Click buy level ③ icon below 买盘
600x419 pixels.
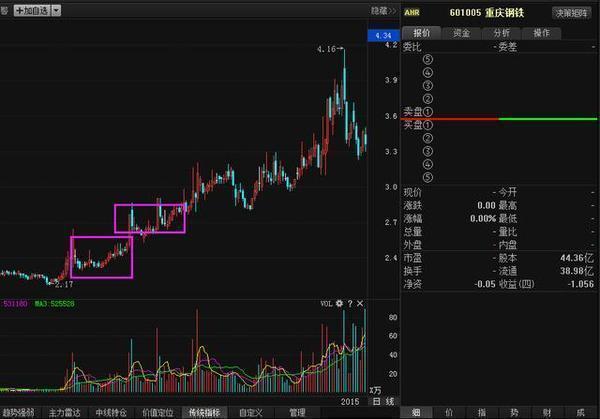tap(428, 151)
